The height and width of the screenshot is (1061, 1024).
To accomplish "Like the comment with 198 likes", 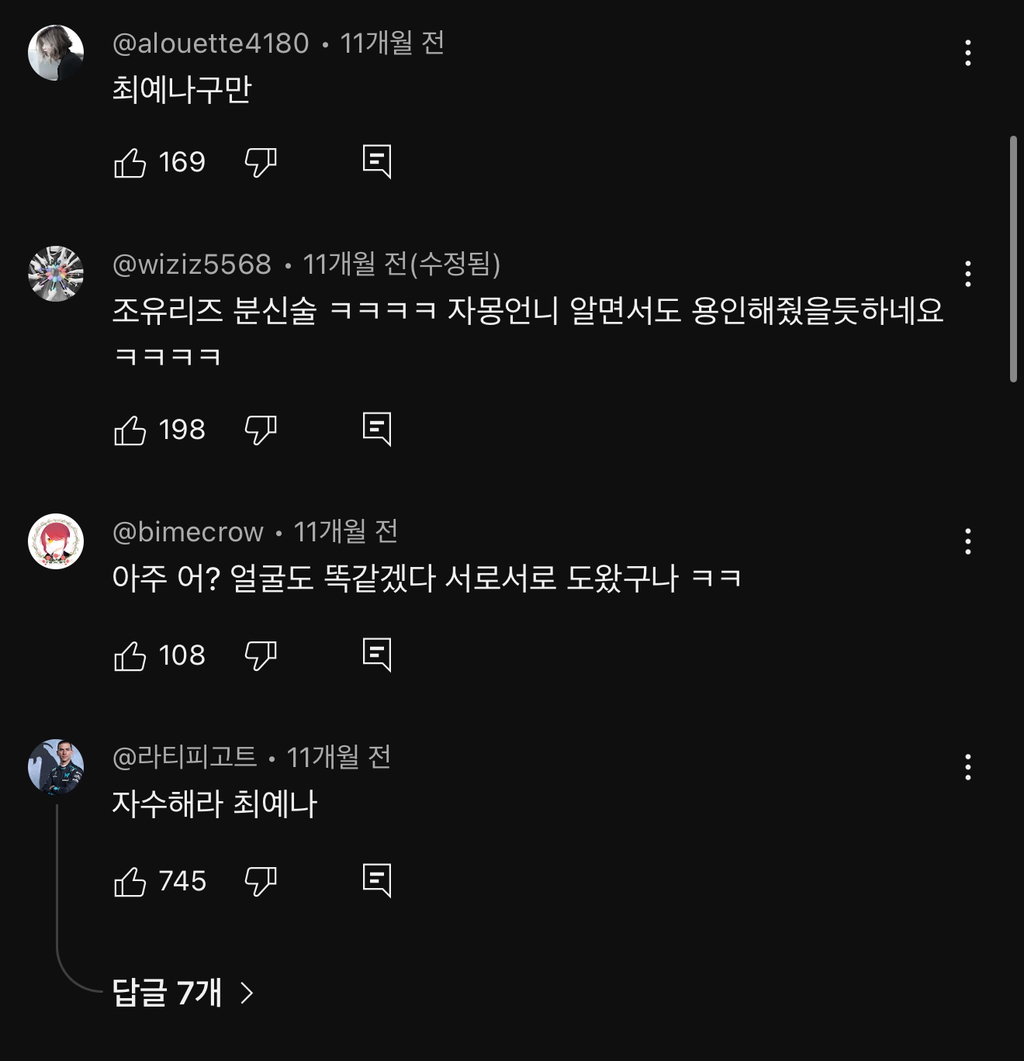I will pos(130,430).
